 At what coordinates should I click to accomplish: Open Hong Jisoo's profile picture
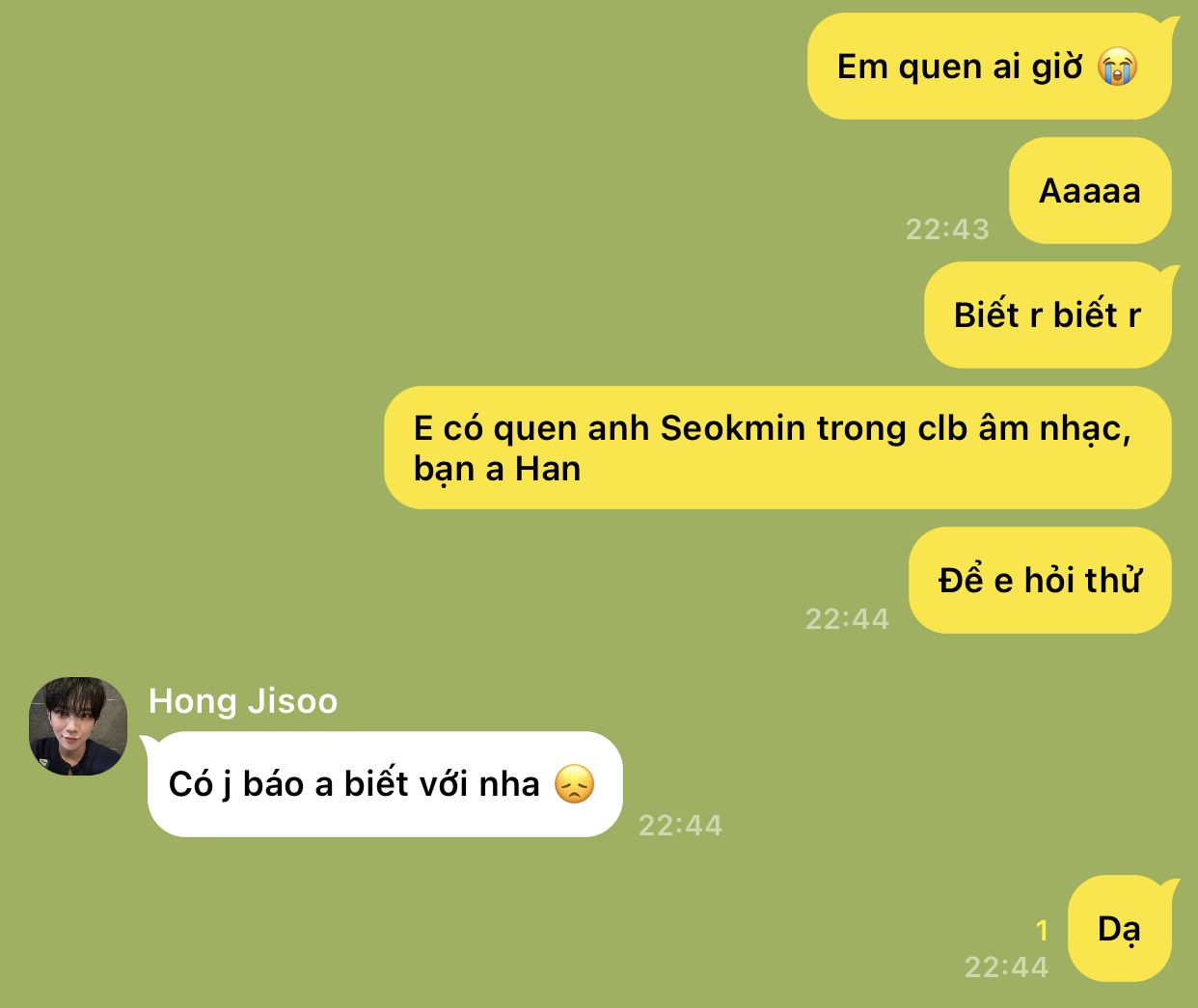click(78, 725)
